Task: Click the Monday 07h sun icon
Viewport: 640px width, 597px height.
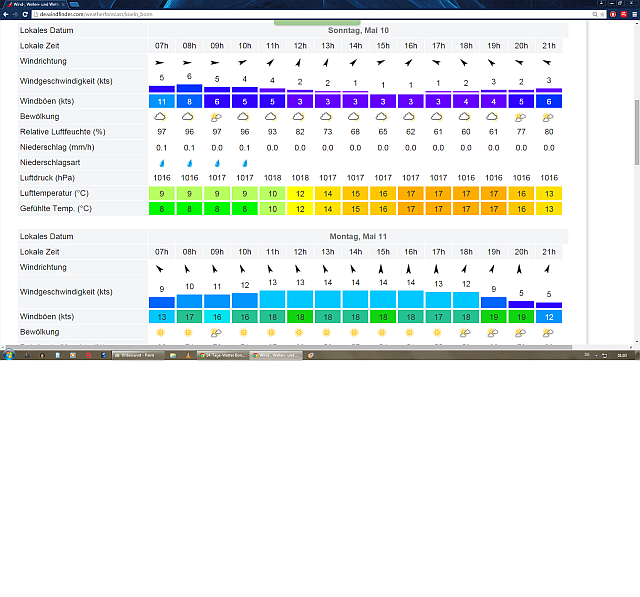Action: click(x=162, y=331)
